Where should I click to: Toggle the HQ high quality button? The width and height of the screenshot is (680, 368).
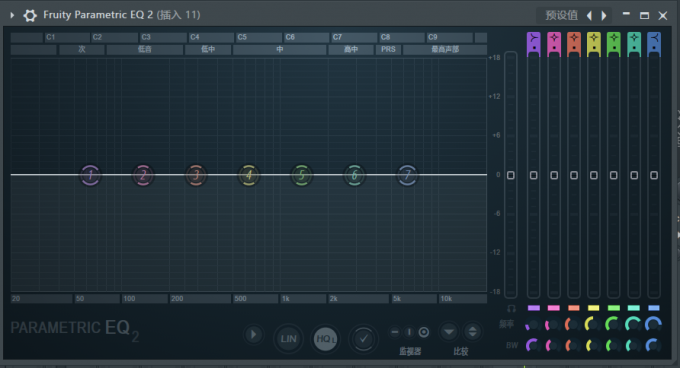pos(326,339)
